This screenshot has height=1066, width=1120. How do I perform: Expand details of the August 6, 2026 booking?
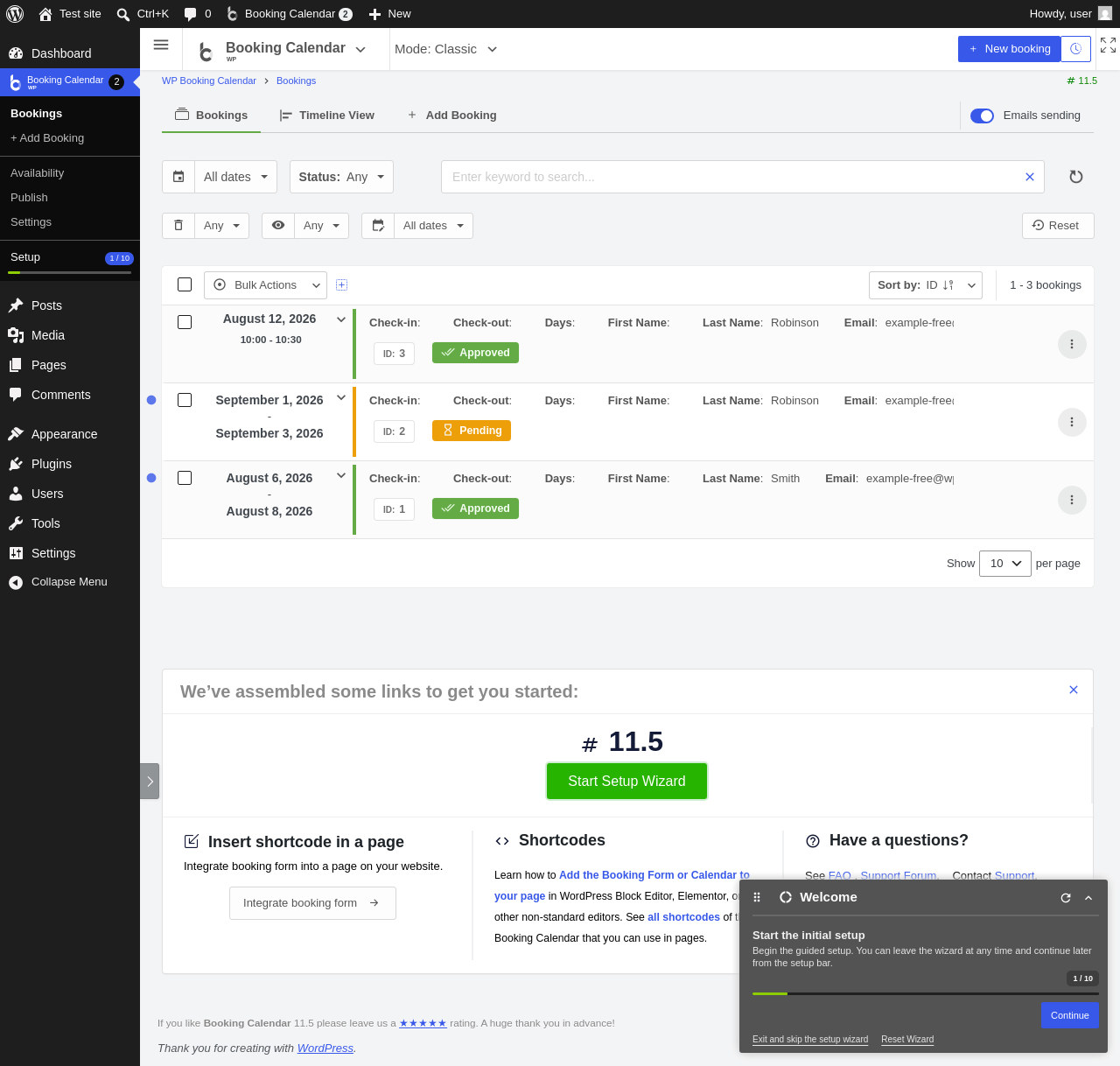click(341, 475)
